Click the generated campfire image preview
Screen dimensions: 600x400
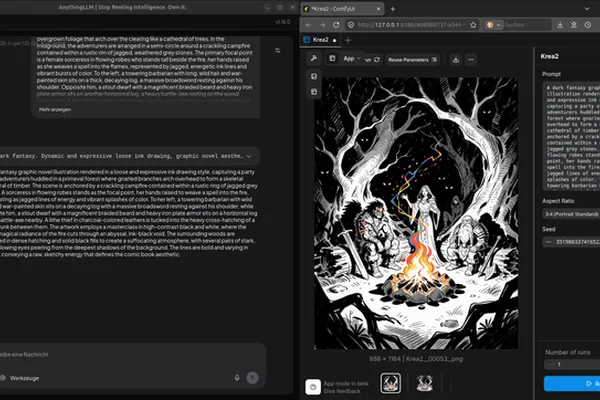click(416, 213)
